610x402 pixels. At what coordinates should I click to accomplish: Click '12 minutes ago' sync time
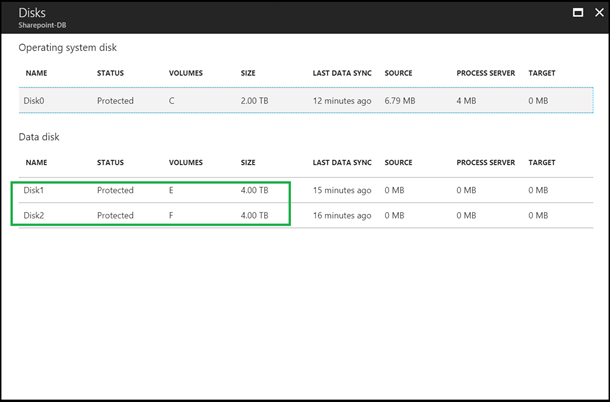[x=342, y=101]
